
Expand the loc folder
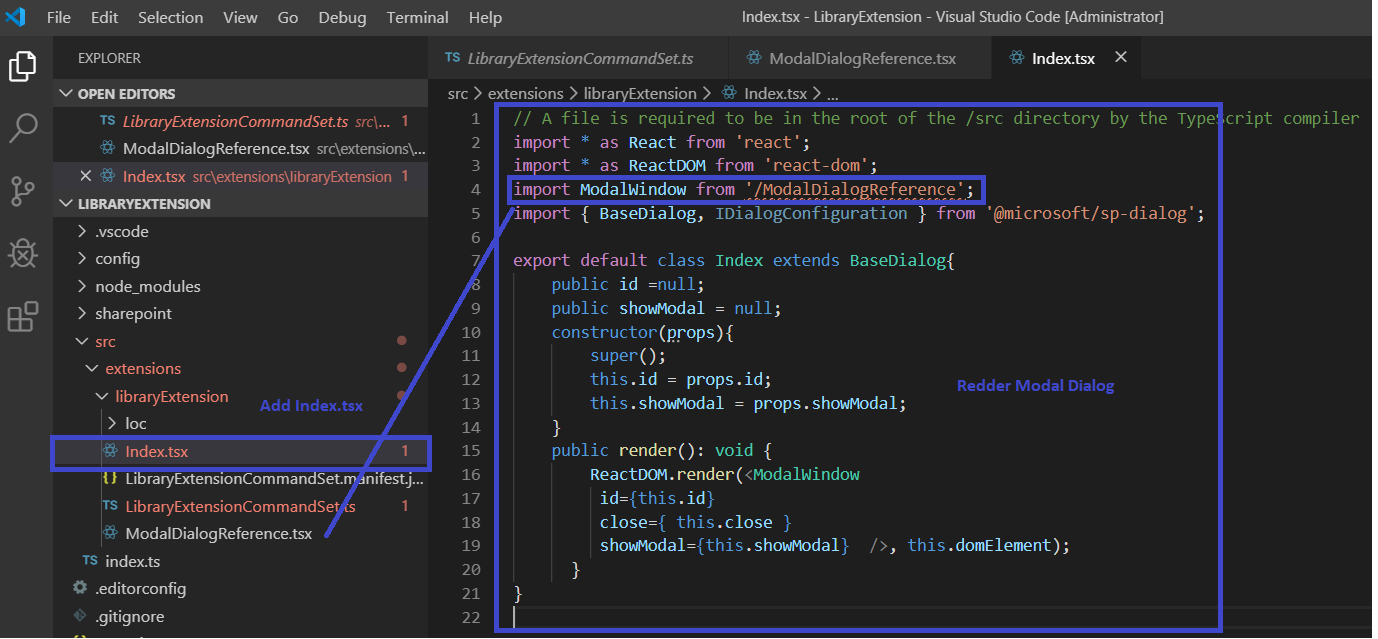(x=240, y=424)
